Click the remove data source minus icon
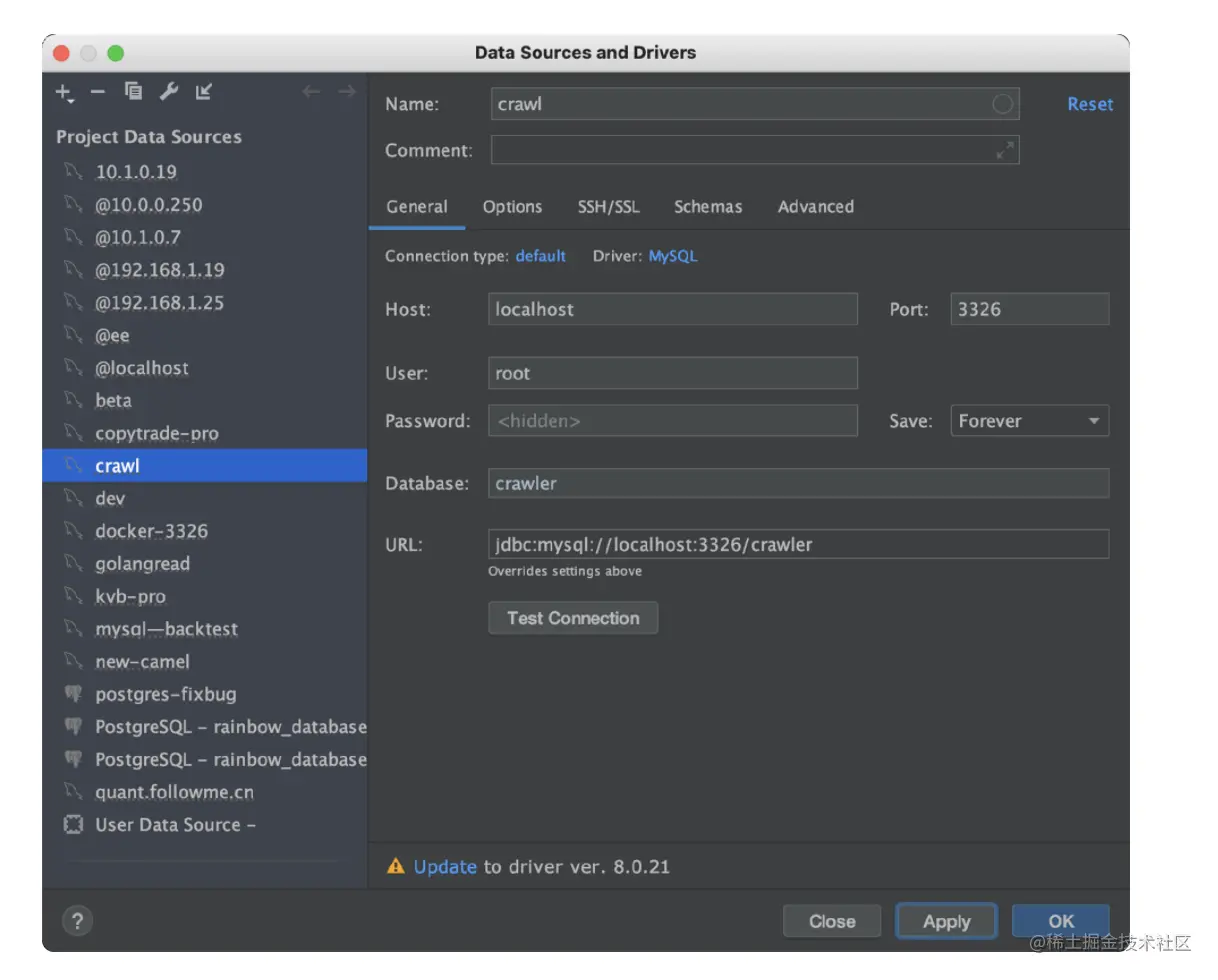Viewport: 1218px width, 980px height. tap(98, 92)
